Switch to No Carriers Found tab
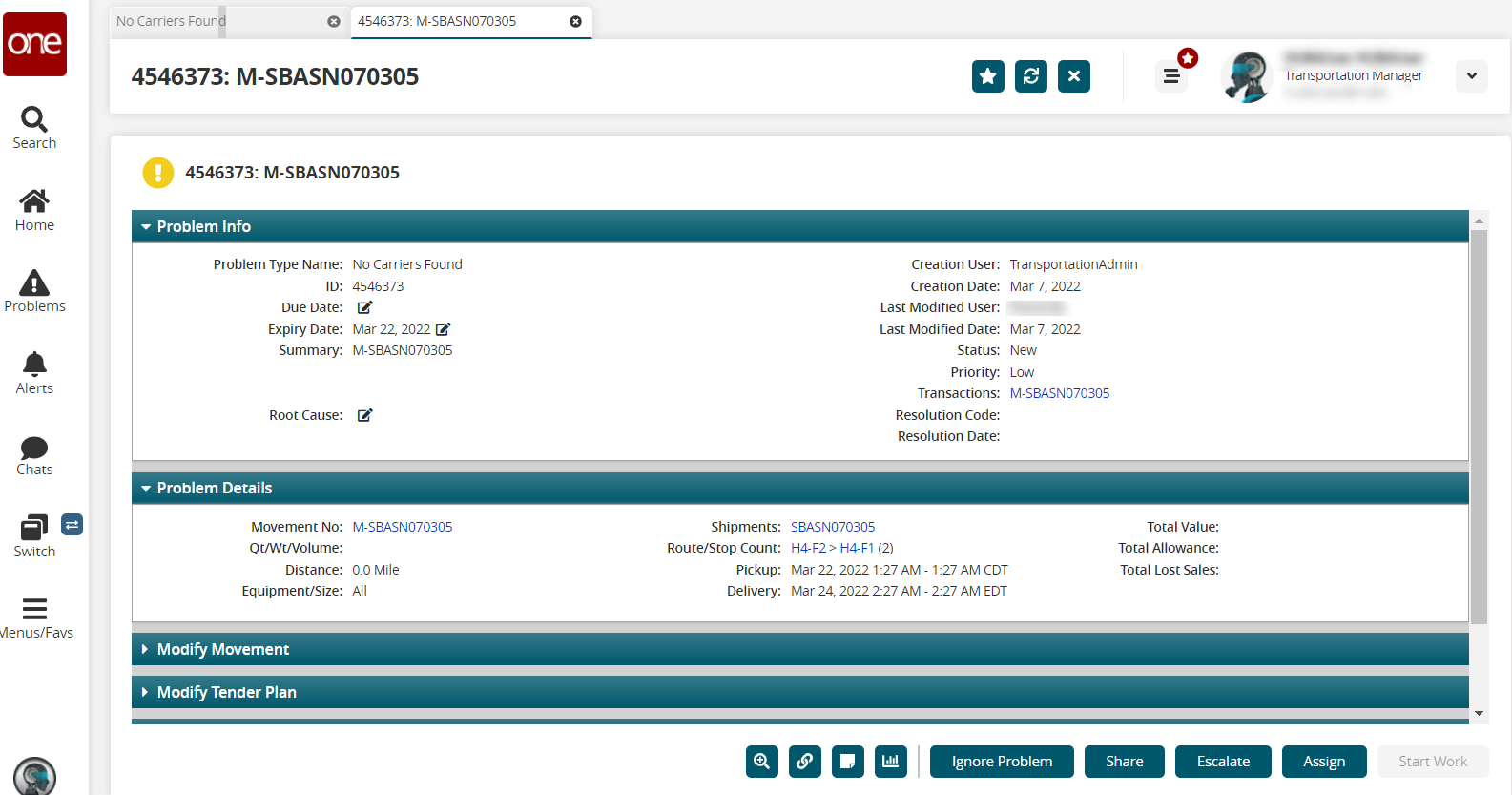1512x795 pixels. tap(171, 21)
